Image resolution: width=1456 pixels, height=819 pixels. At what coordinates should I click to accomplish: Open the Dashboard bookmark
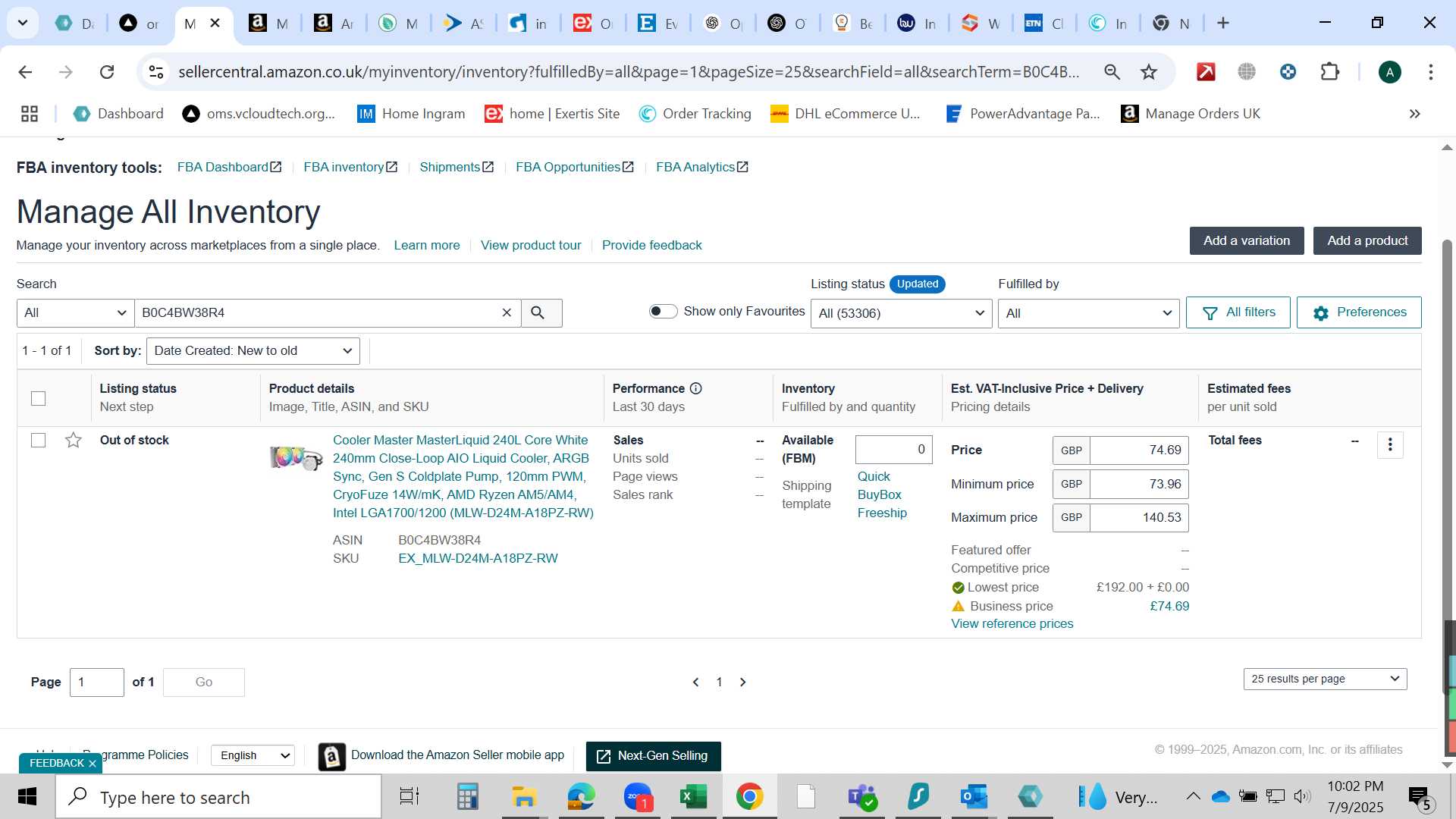(x=118, y=114)
